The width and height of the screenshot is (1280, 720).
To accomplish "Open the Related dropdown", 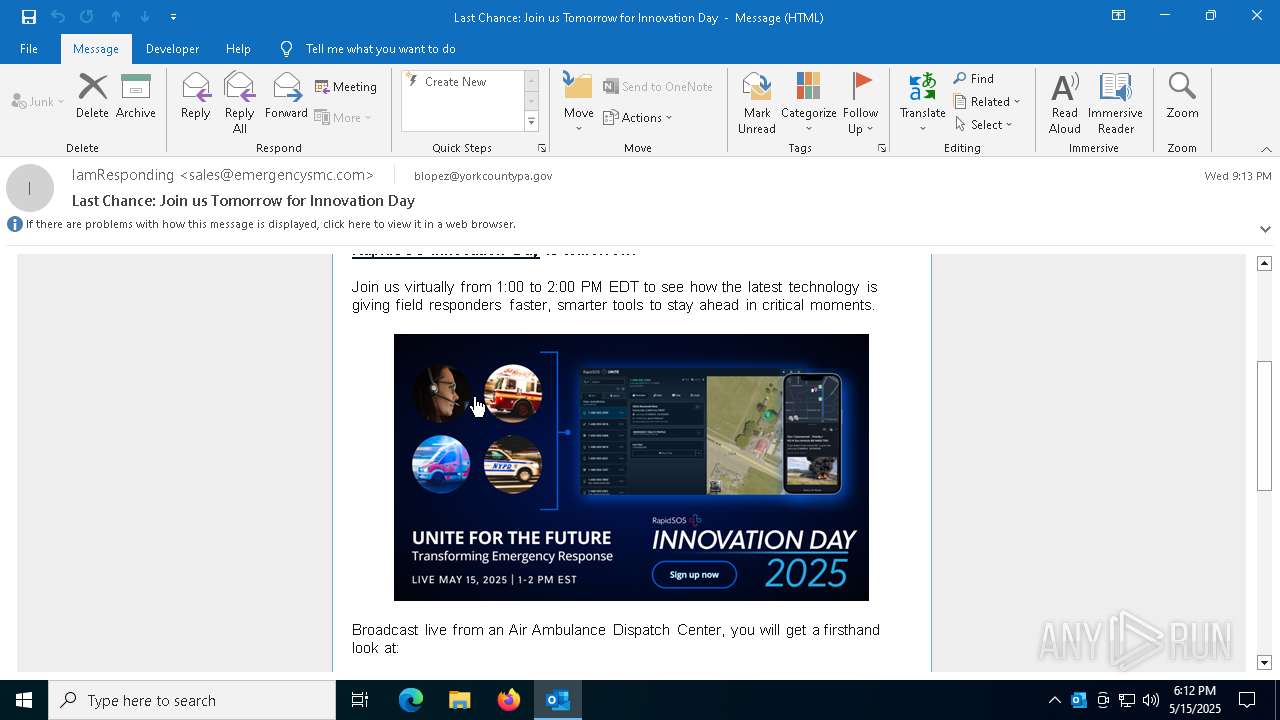I will pos(987,102).
